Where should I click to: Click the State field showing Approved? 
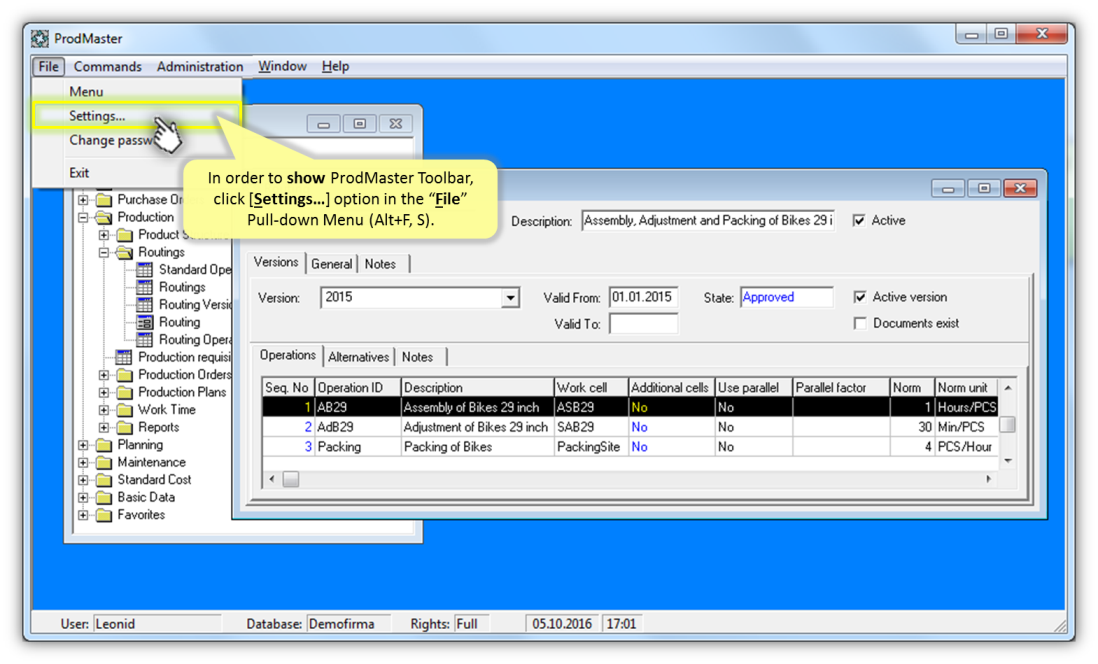[786, 297]
